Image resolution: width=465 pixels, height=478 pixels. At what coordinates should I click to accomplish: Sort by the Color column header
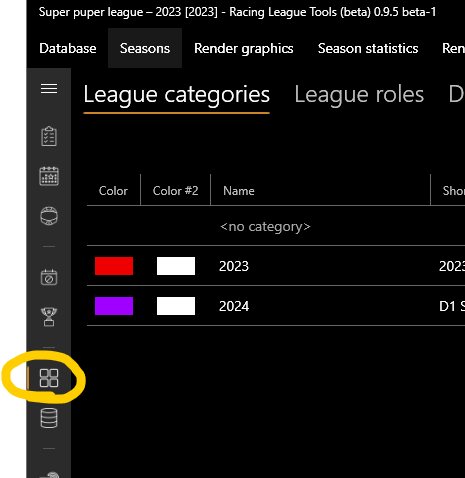tap(113, 191)
